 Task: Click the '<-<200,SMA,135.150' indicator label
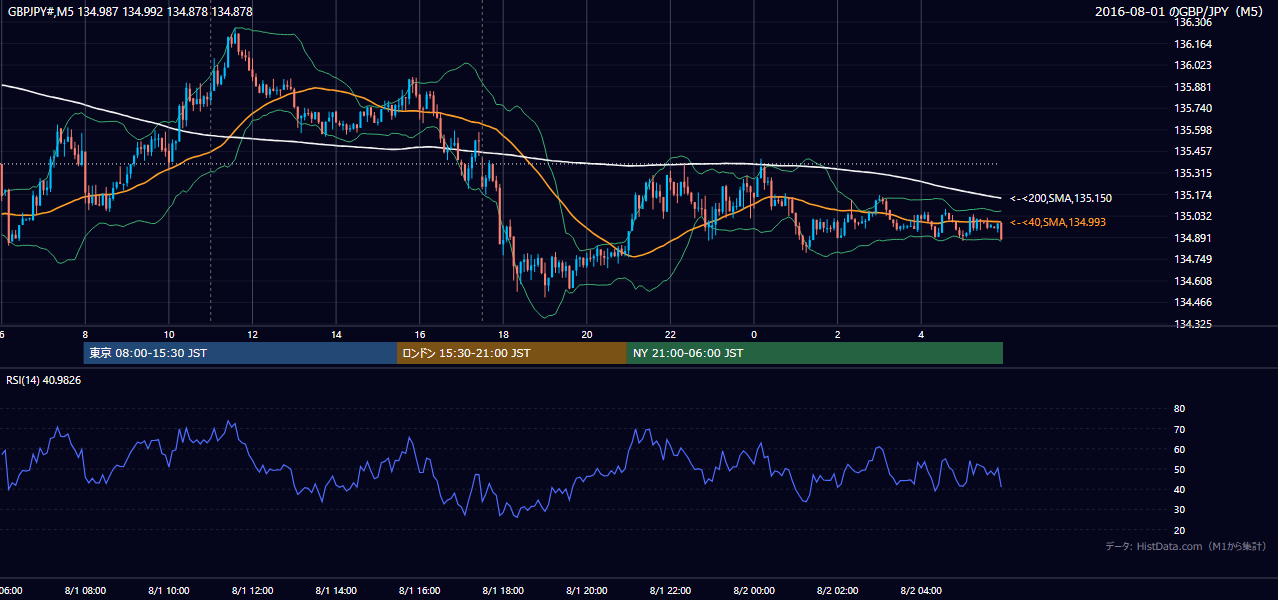tap(1061, 199)
